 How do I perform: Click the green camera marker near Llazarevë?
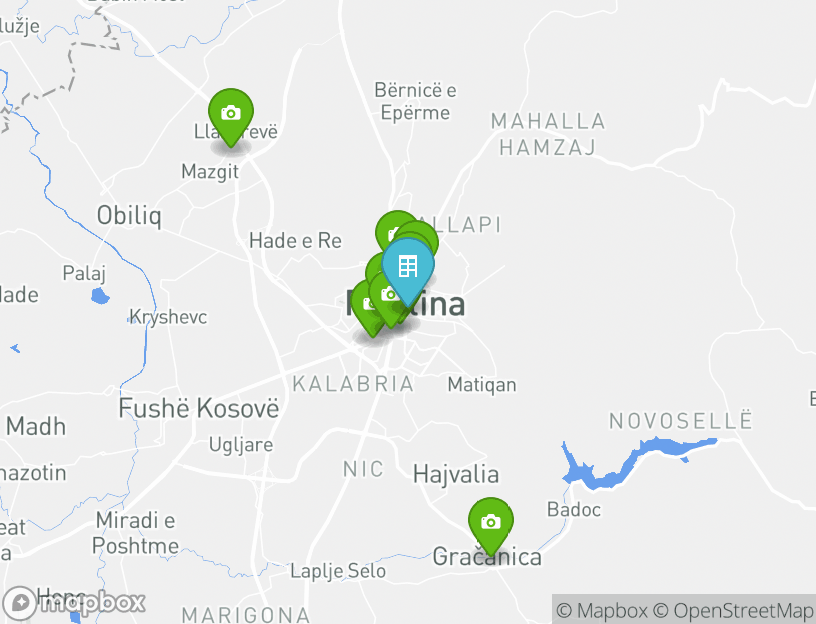tap(231, 114)
